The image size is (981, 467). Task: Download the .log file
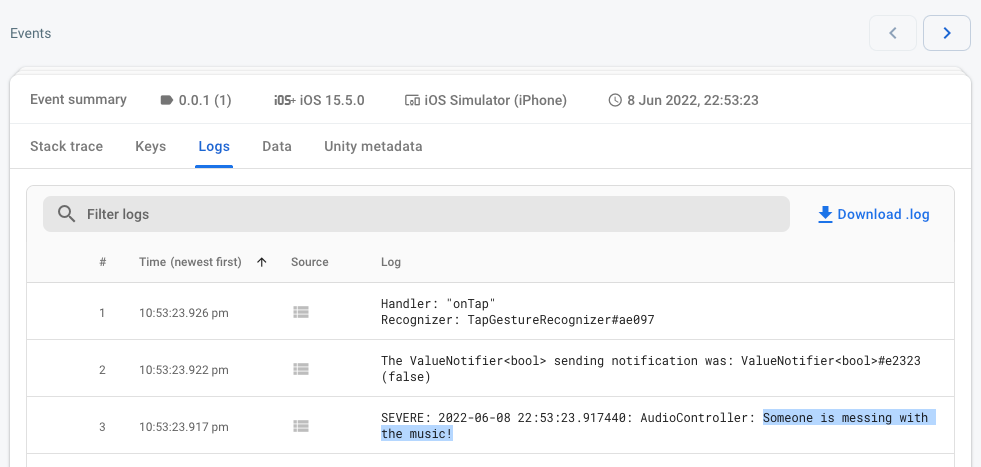(x=873, y=215)
